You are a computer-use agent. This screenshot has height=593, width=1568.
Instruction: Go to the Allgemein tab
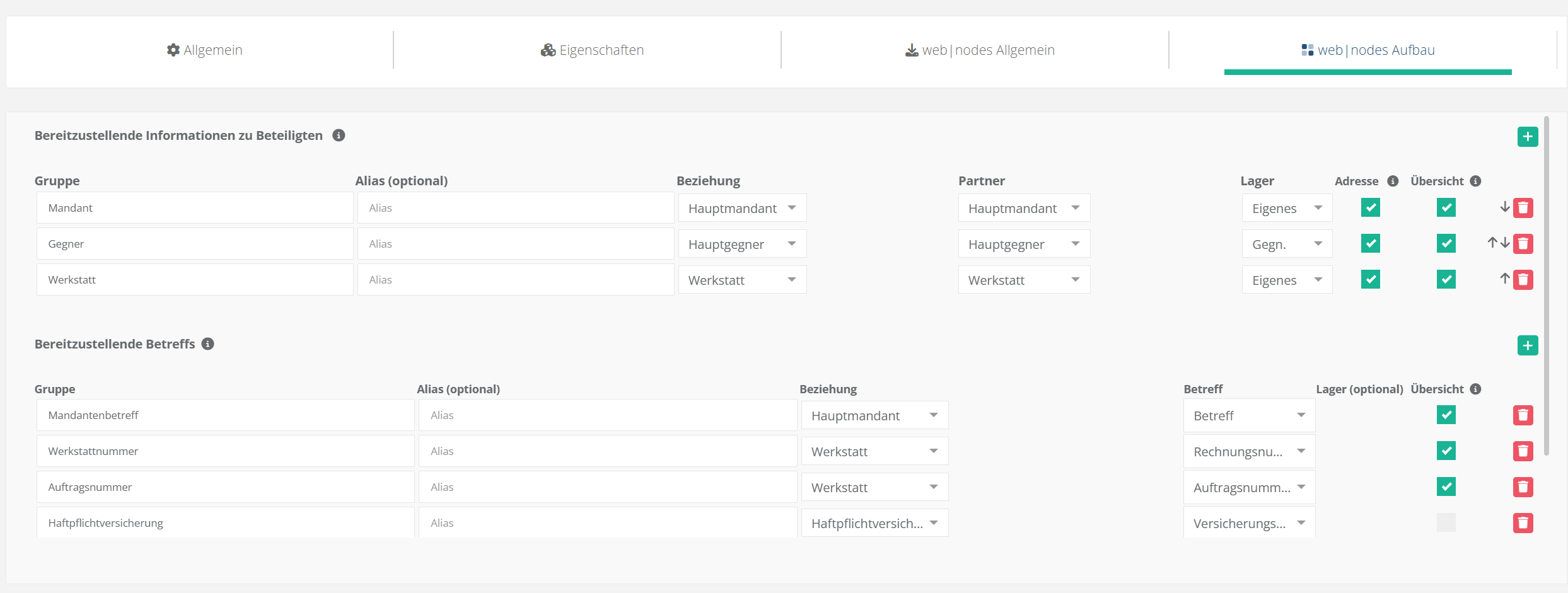coord(204,50)
